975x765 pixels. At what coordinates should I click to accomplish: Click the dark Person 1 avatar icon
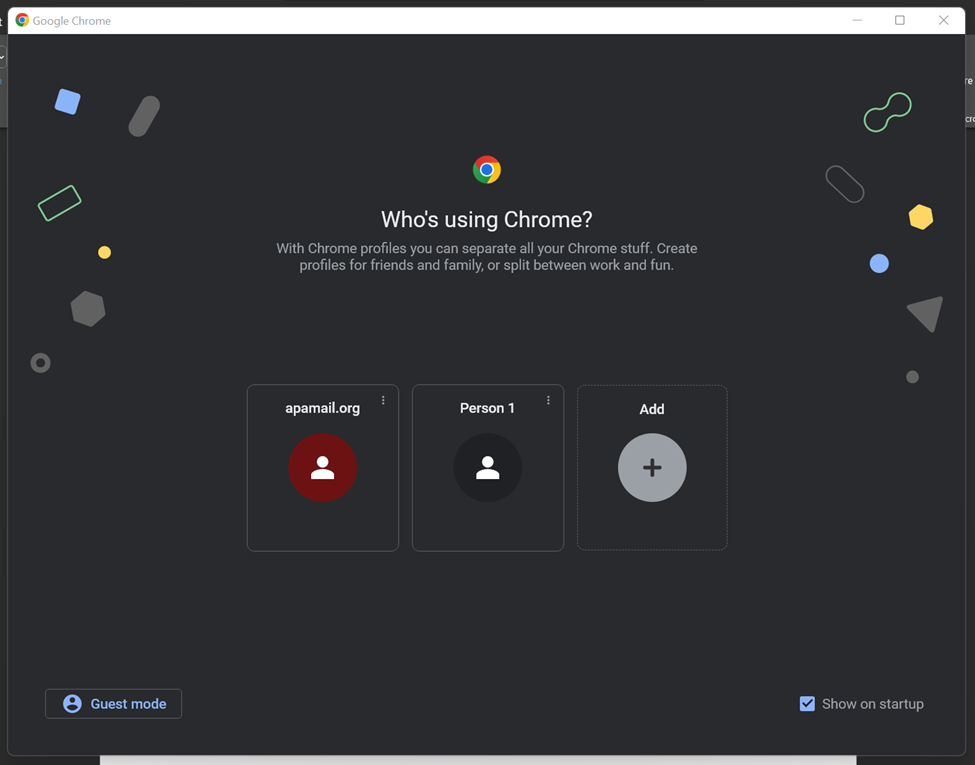pyautogui.click(x=488, y=468)
